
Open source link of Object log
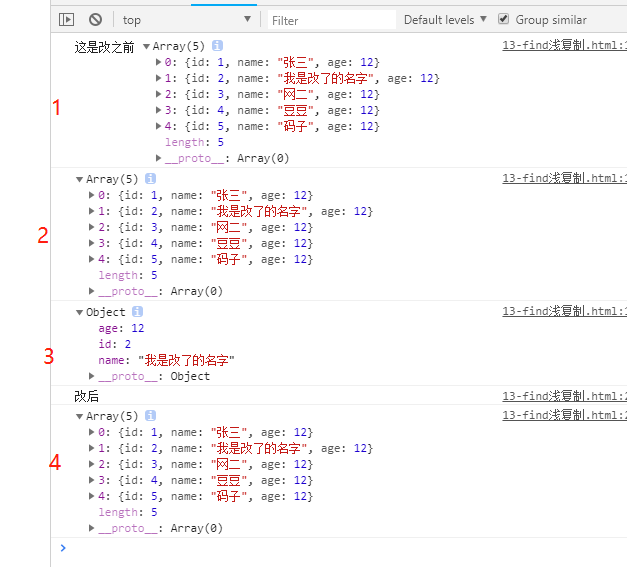[x=564, y=311]
